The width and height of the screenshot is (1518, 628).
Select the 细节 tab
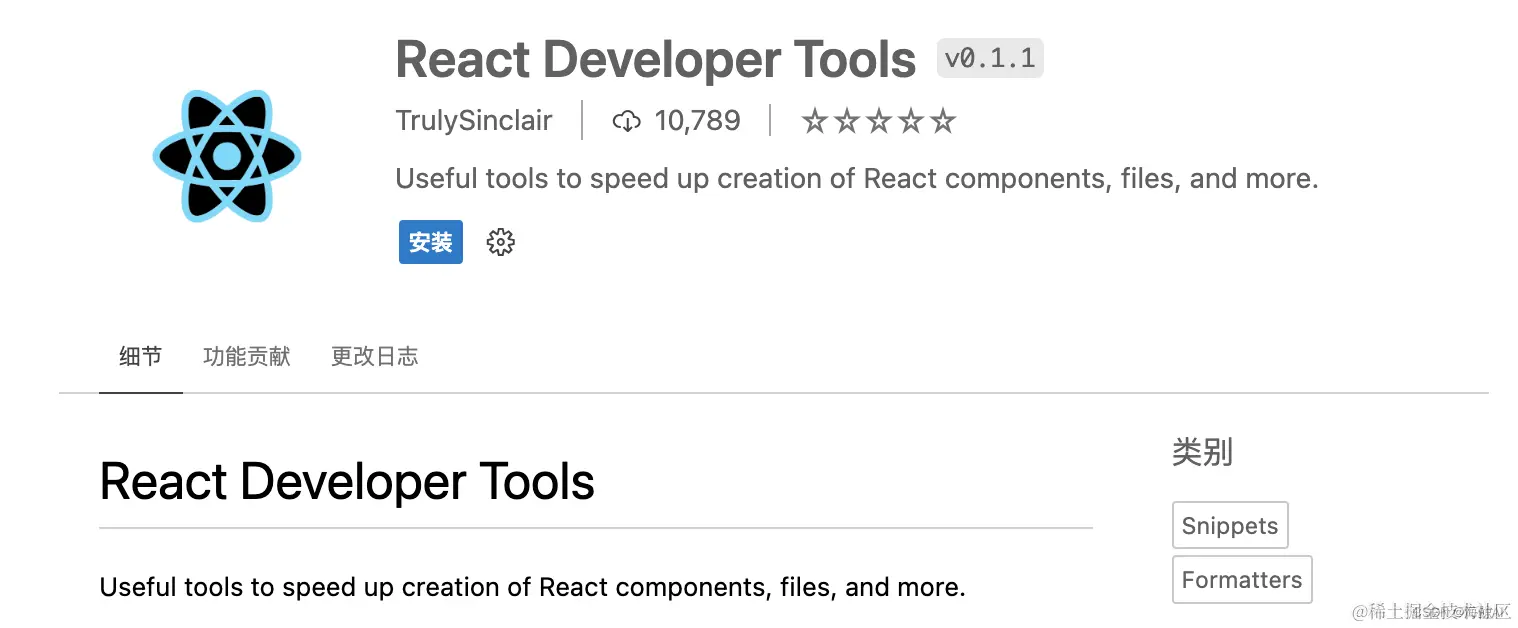tap(140, 357)
